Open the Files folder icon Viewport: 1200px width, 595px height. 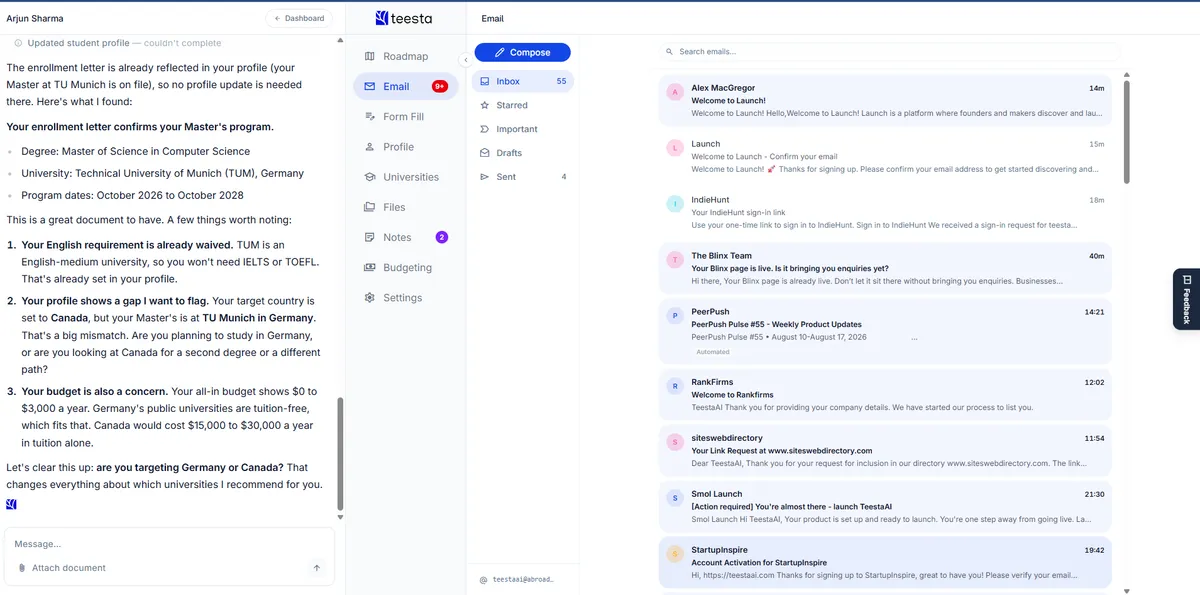point(370,207)
